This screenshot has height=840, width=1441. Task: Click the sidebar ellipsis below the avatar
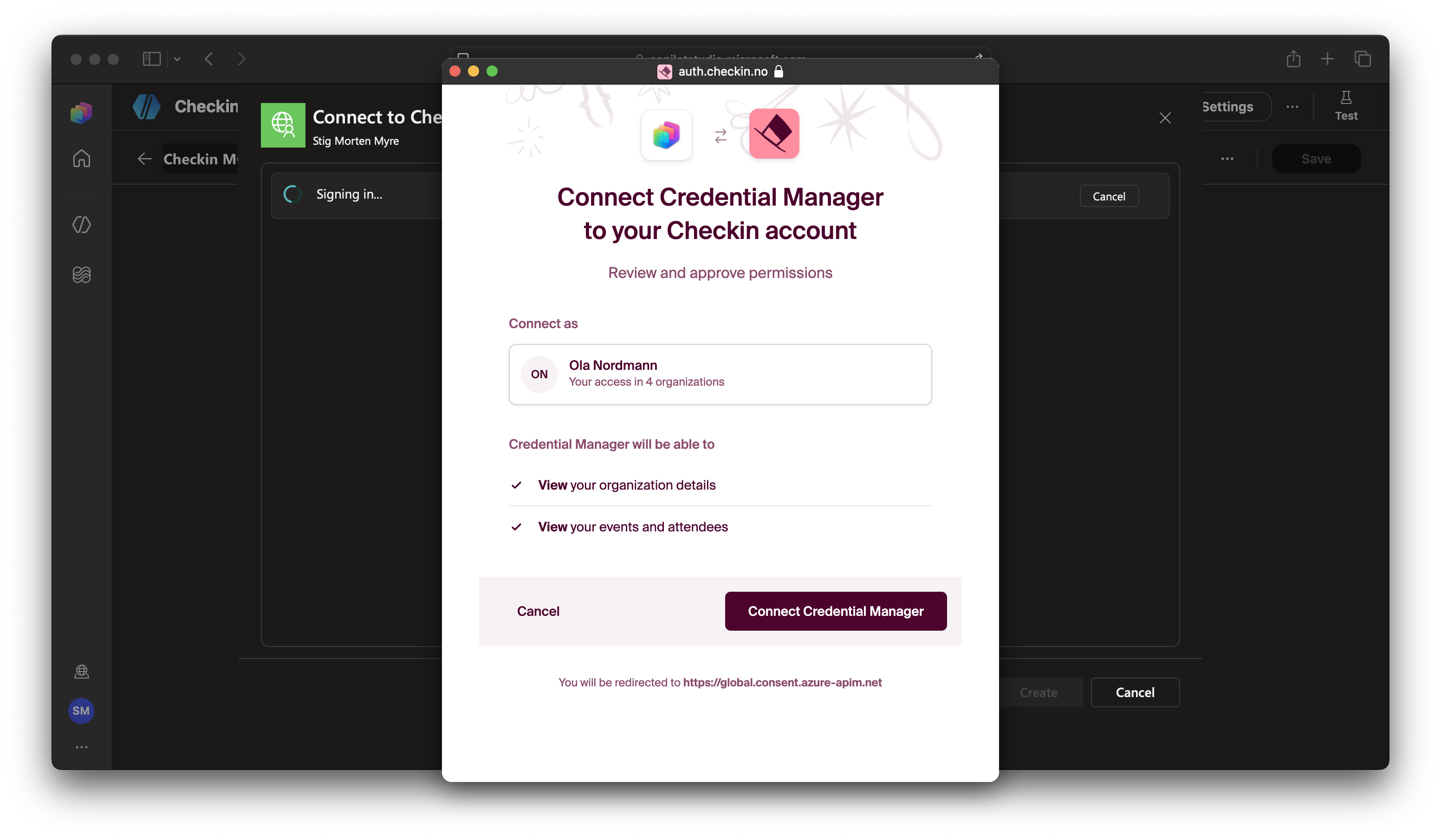tap(81, 747)
